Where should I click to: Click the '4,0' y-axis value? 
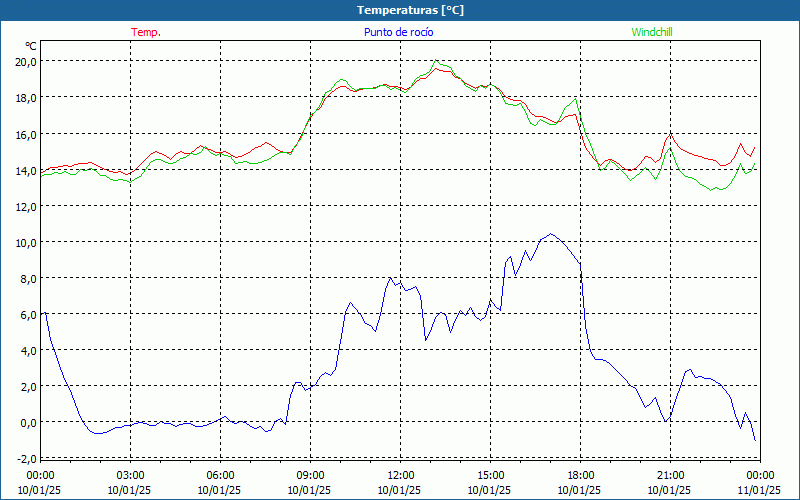[28, 351]
